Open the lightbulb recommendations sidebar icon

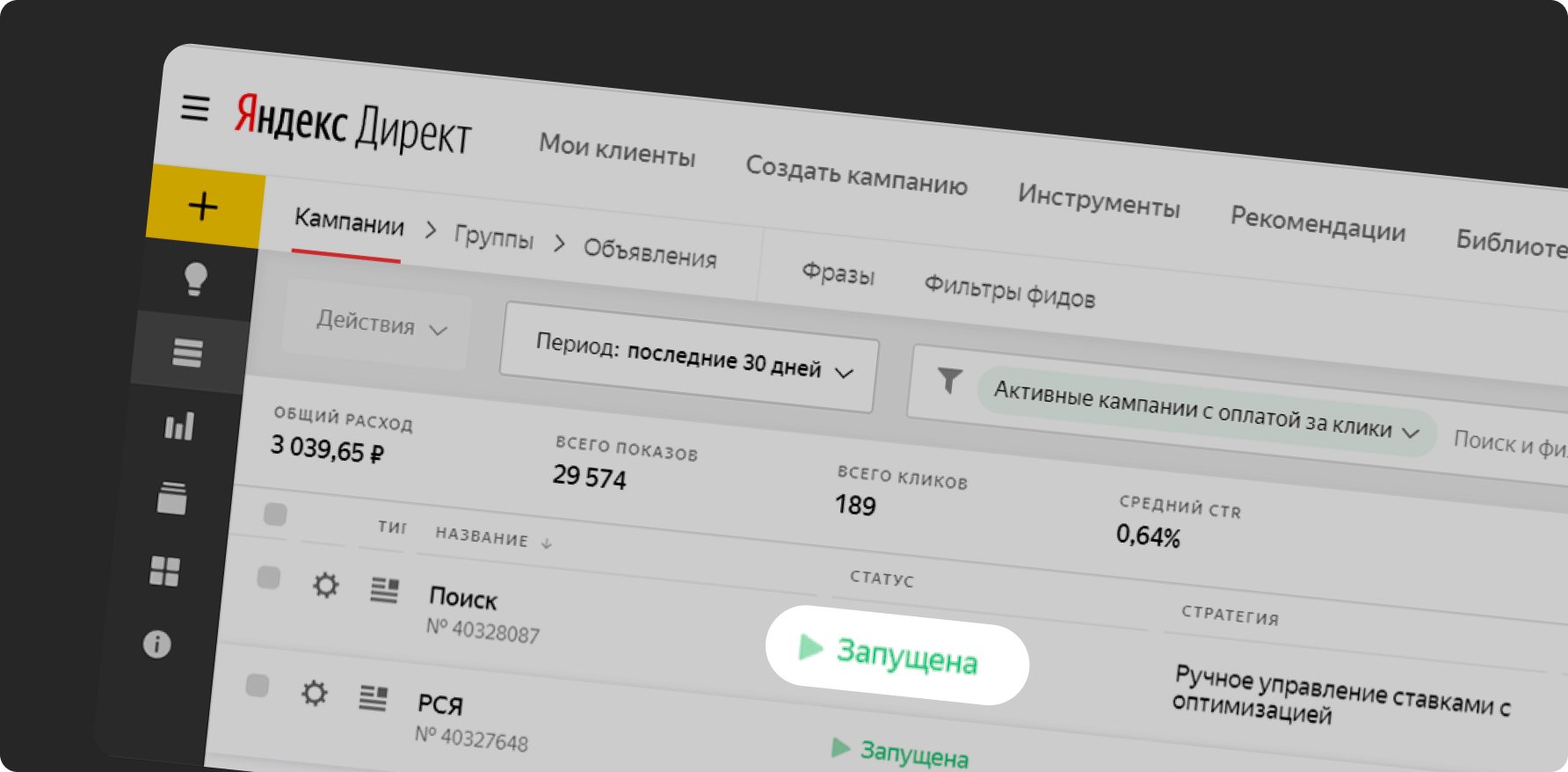click(195, 279)
